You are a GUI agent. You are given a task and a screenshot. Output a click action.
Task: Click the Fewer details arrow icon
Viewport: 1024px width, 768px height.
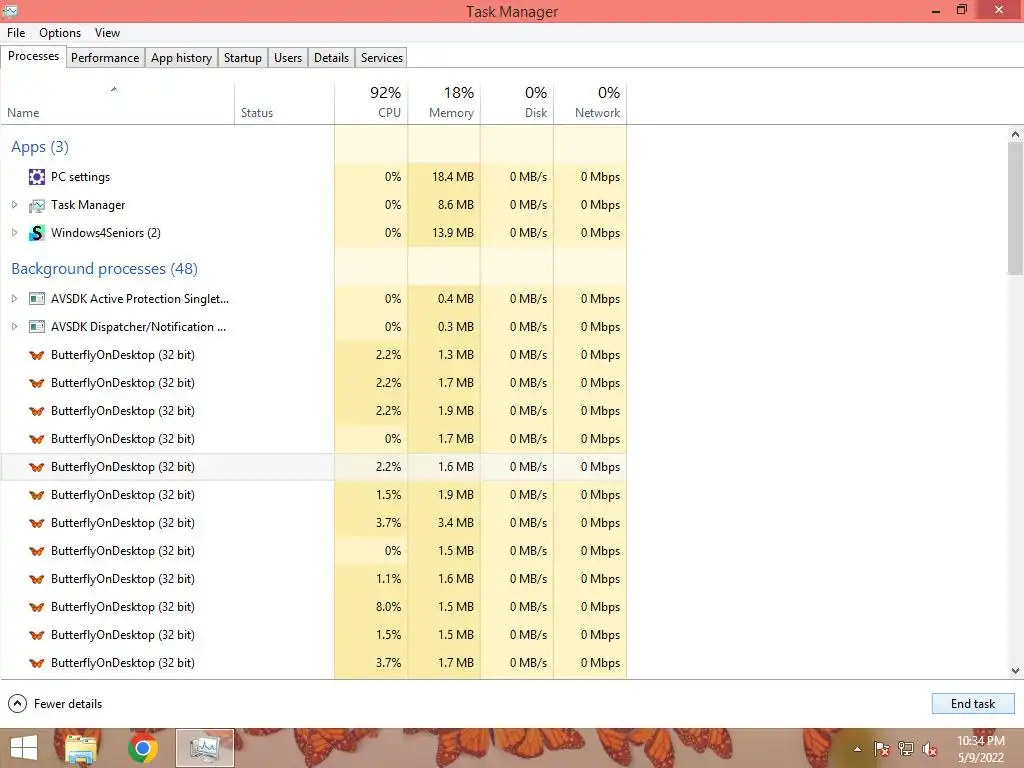17,703
